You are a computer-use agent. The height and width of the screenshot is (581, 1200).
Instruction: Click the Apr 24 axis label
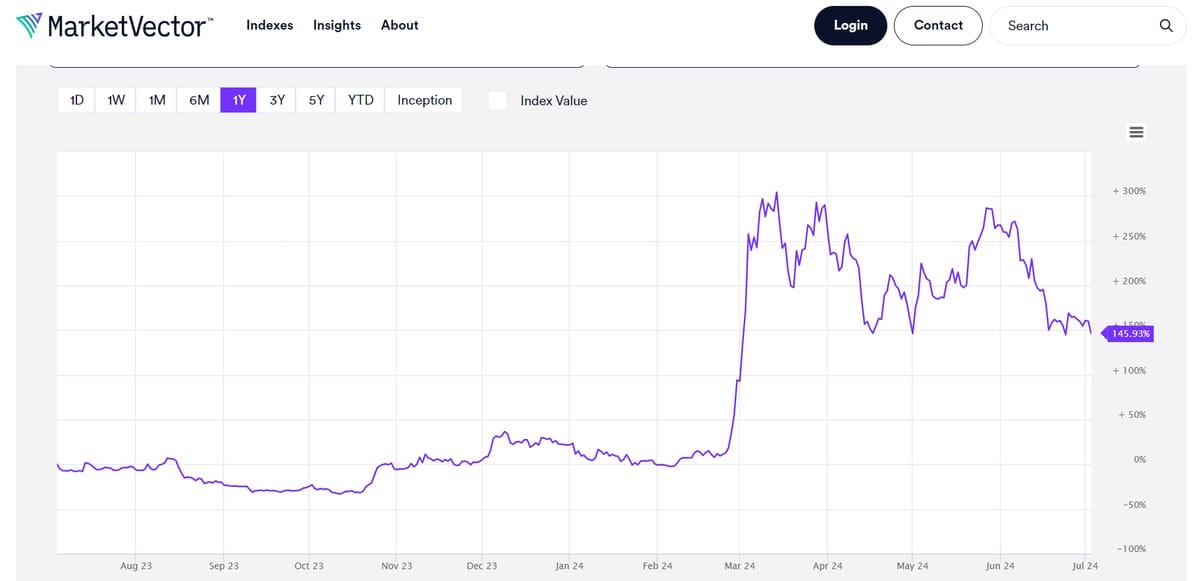pyautogui.click(x=827, y=566)
